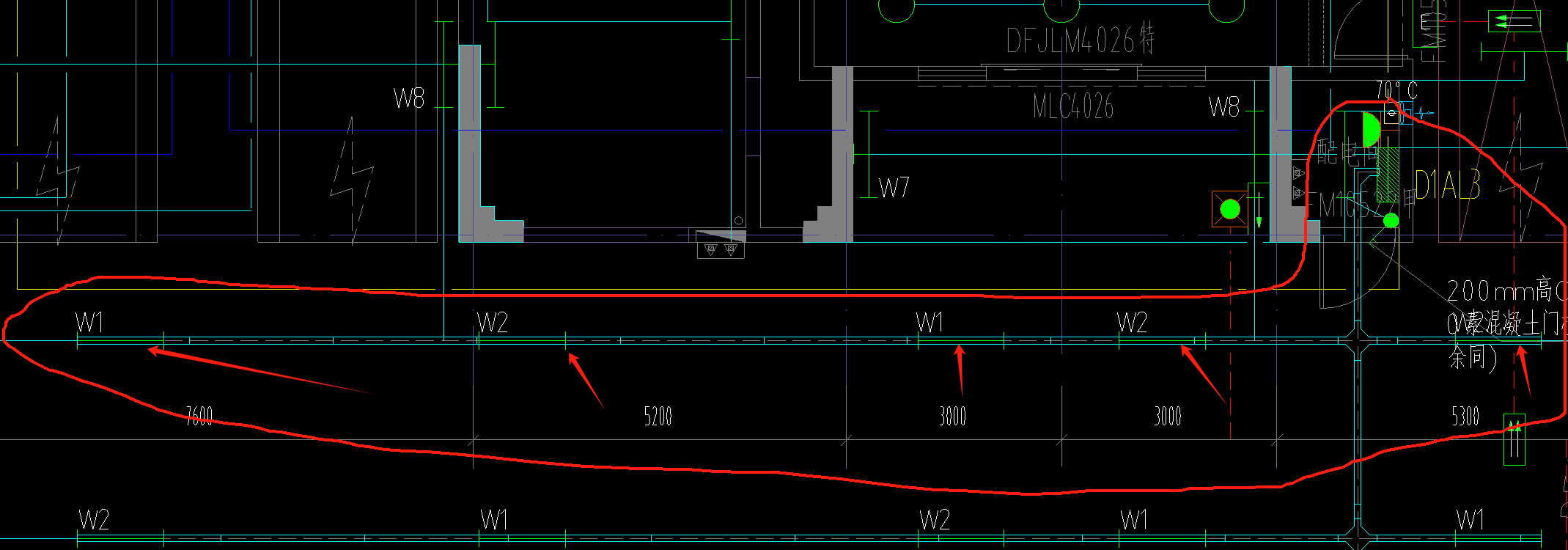The image size is (1568, 550).
Task: Click the green half-circle symbol below 70°C
Action: coord(1371,130)
